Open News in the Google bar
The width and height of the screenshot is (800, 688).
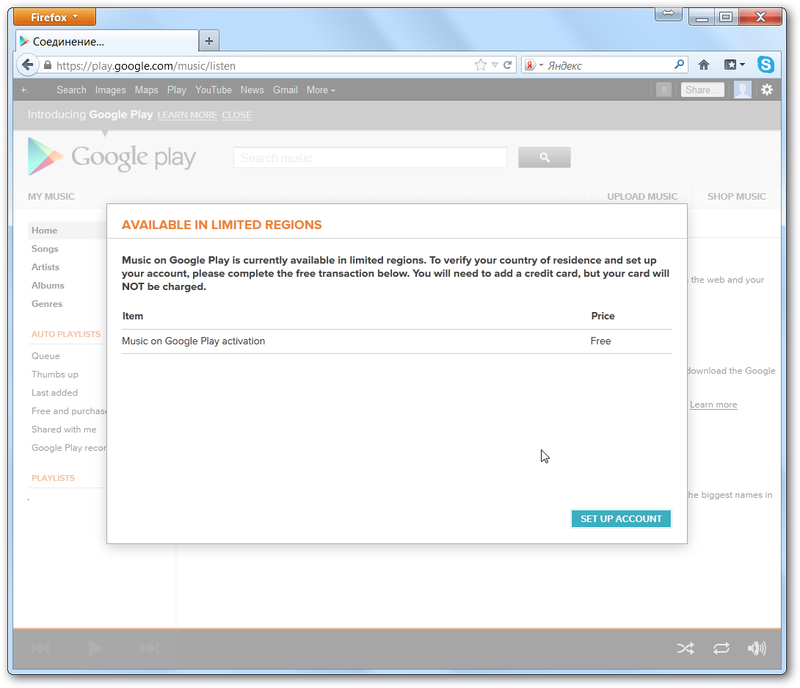coord(252,90)
